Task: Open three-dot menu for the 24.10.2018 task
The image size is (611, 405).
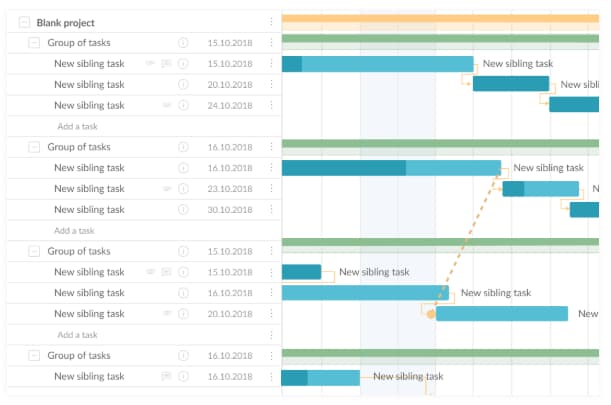Action: pos(271,105)
